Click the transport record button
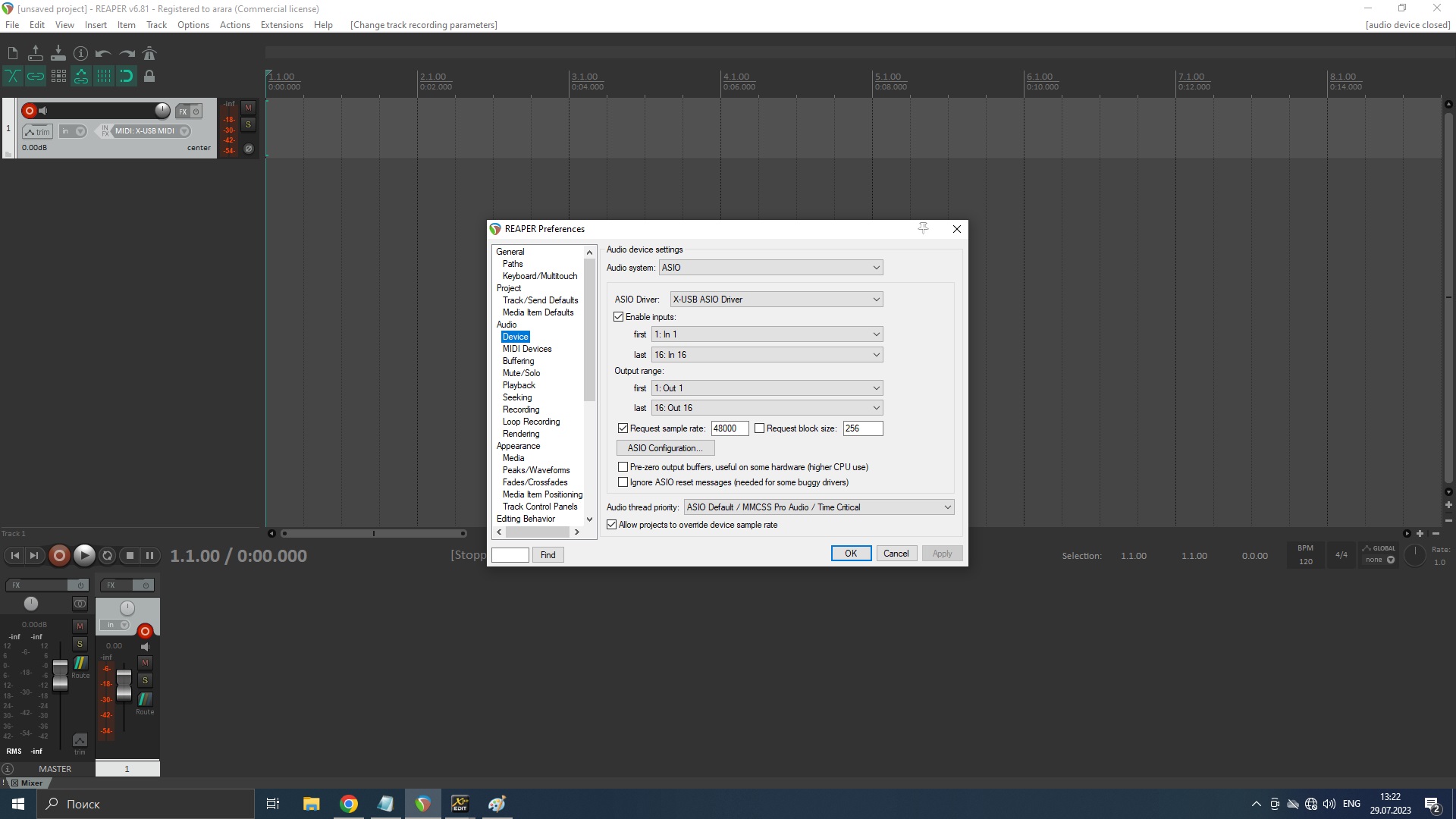 coord(59,556)
